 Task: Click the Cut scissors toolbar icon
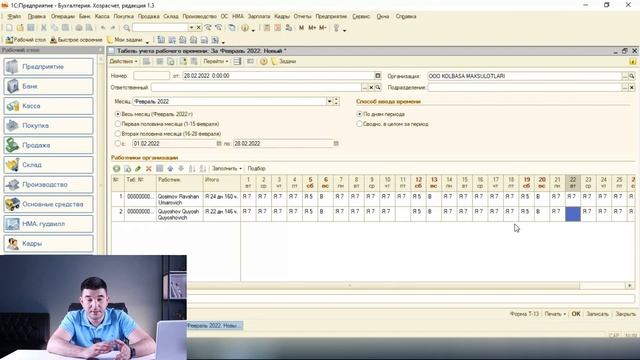coord(44,28)
